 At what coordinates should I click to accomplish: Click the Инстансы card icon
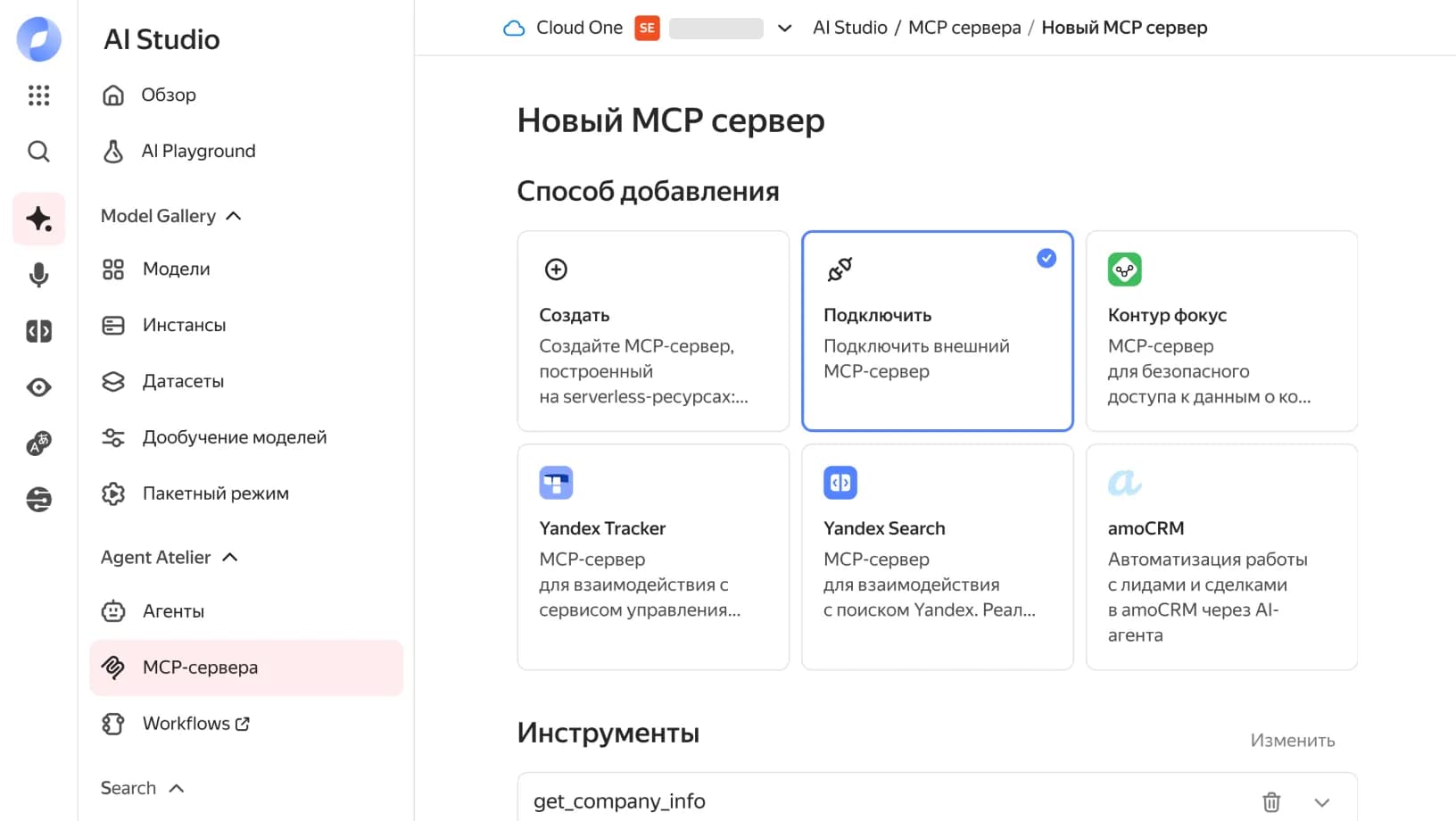pos(113,325)
